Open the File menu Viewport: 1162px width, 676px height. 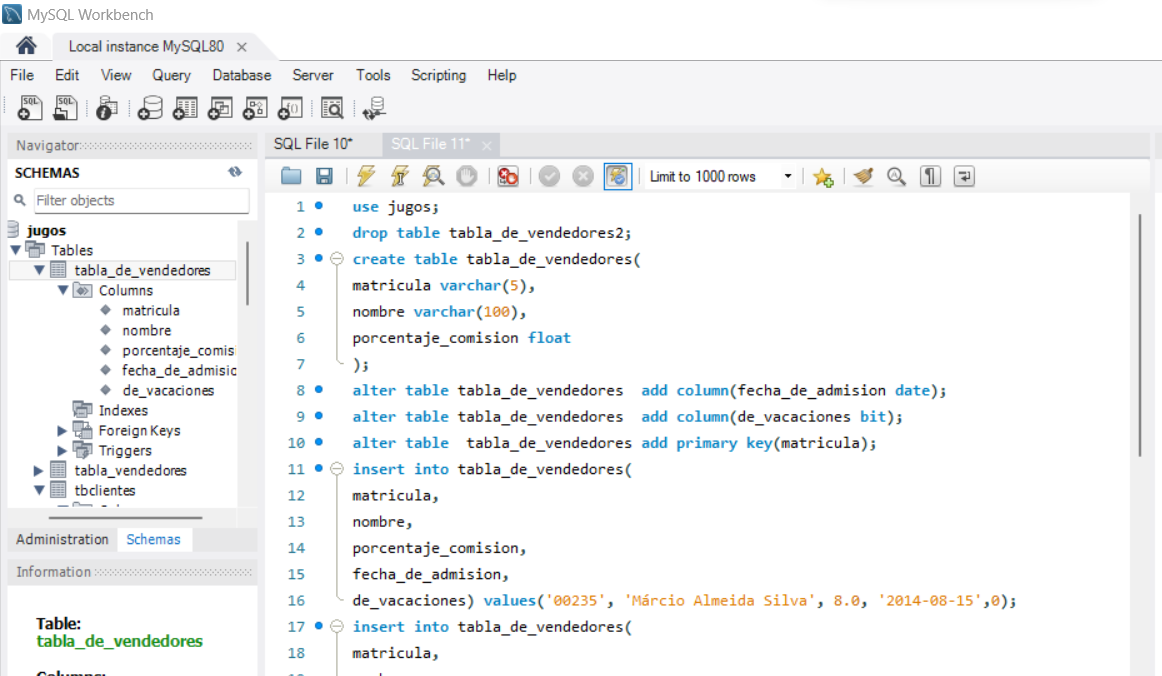click(x=21, y=75)
